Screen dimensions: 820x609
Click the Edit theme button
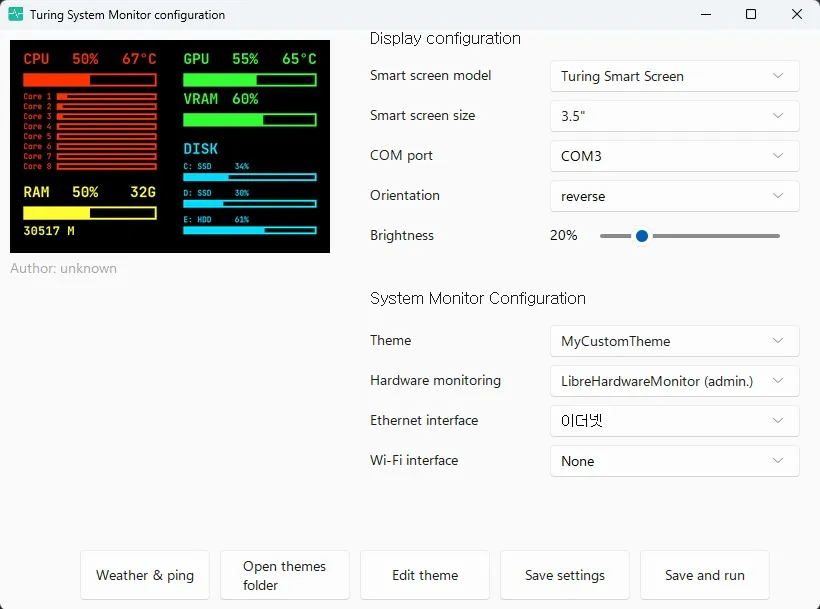coord(425,575)
